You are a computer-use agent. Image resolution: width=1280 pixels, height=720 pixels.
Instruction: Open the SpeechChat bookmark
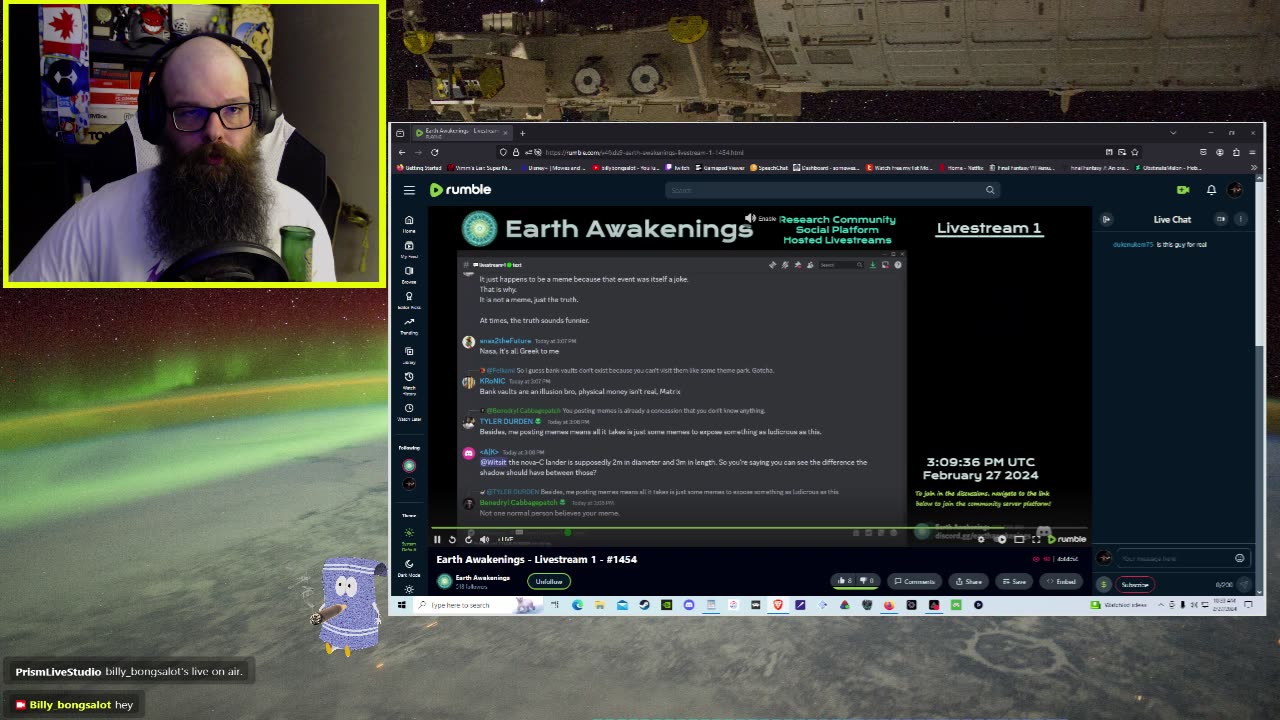point(772,168)
